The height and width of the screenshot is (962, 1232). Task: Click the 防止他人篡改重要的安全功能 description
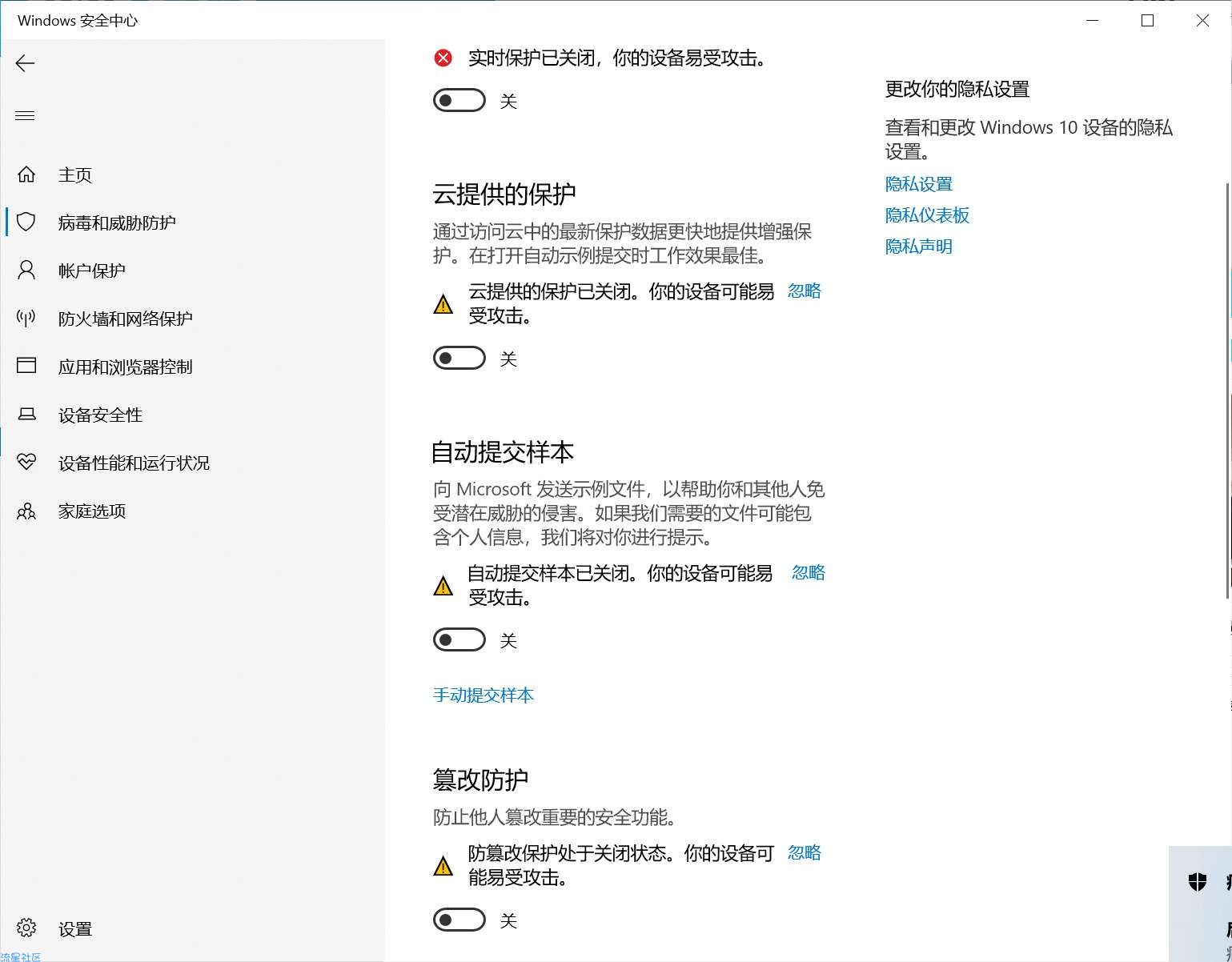[555, 817]
